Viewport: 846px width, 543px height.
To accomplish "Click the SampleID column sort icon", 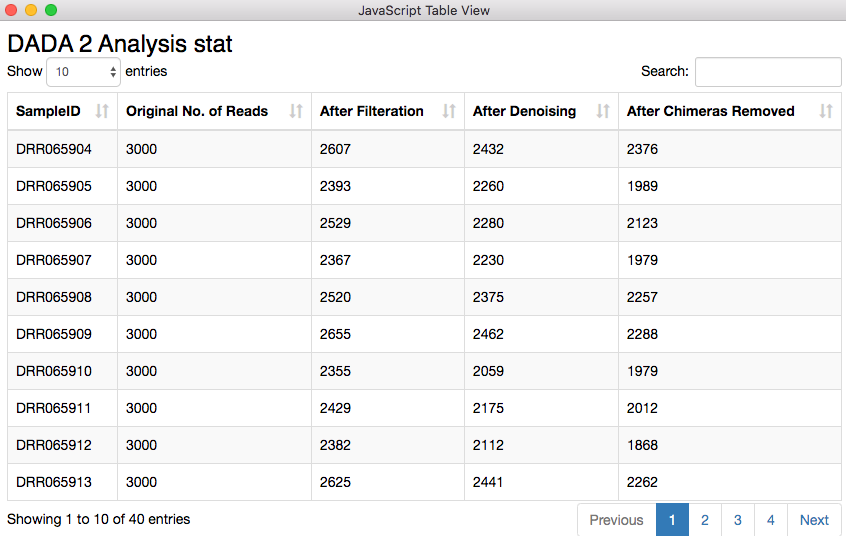I will [102, 111].
